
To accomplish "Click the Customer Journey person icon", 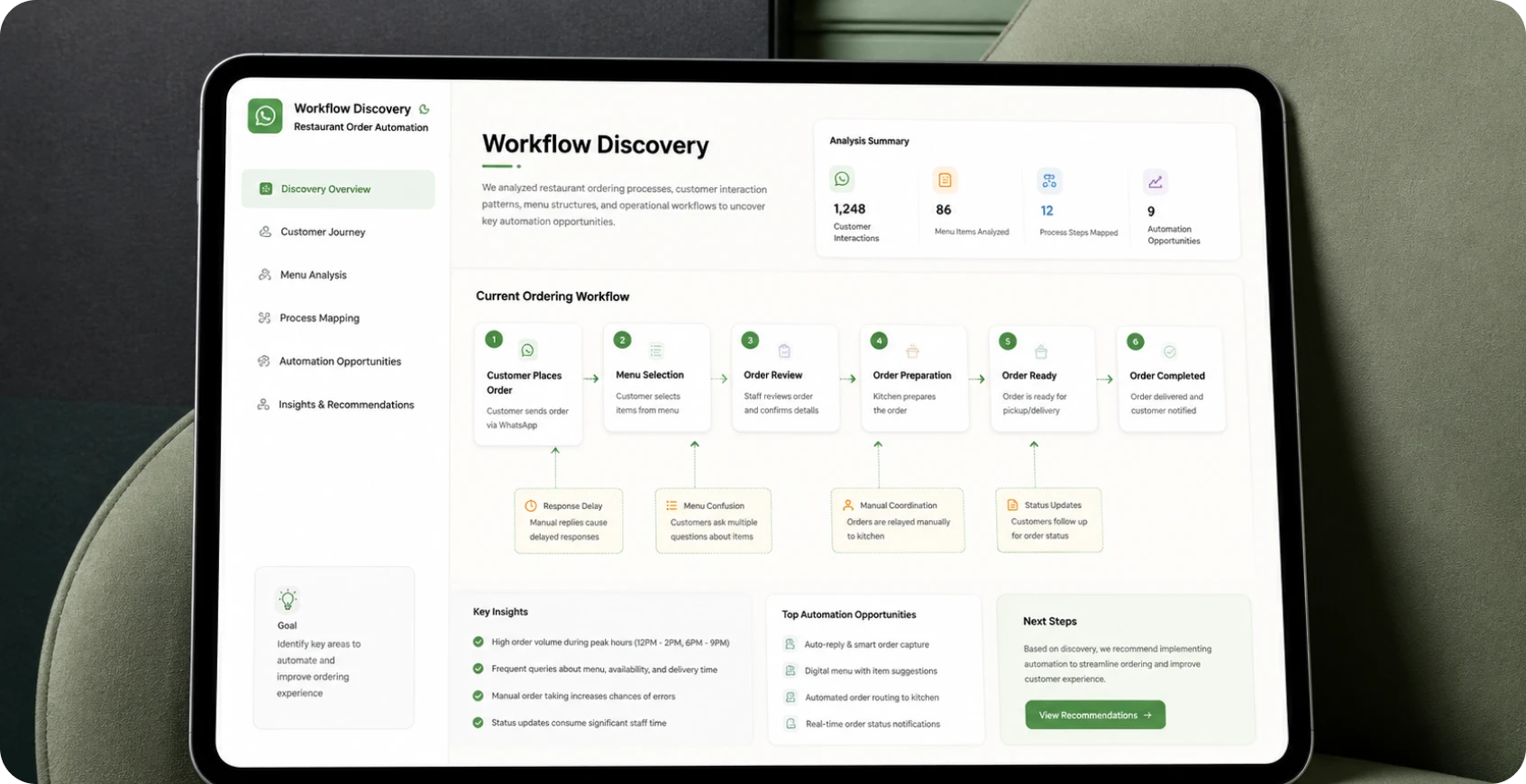I will click(265, 232).
